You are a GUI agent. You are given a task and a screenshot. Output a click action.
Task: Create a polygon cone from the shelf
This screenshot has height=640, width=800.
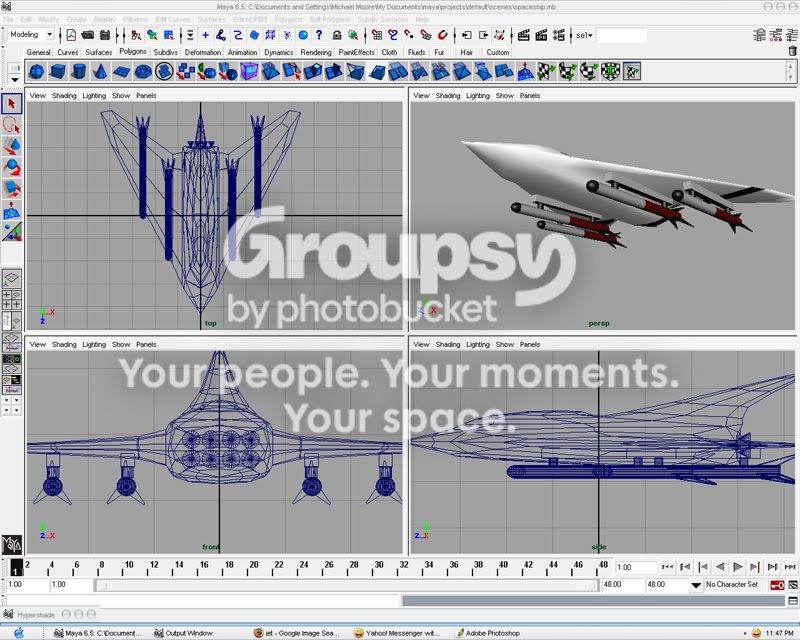100,71
